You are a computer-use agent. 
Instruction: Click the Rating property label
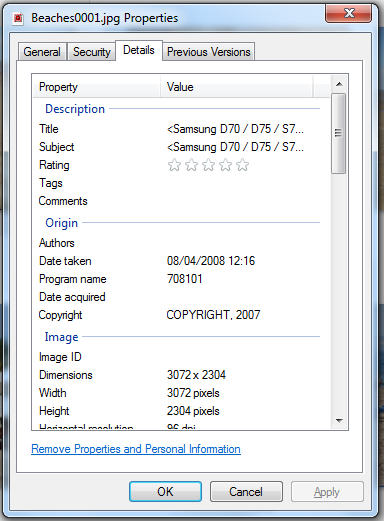(x=54, y=165)
